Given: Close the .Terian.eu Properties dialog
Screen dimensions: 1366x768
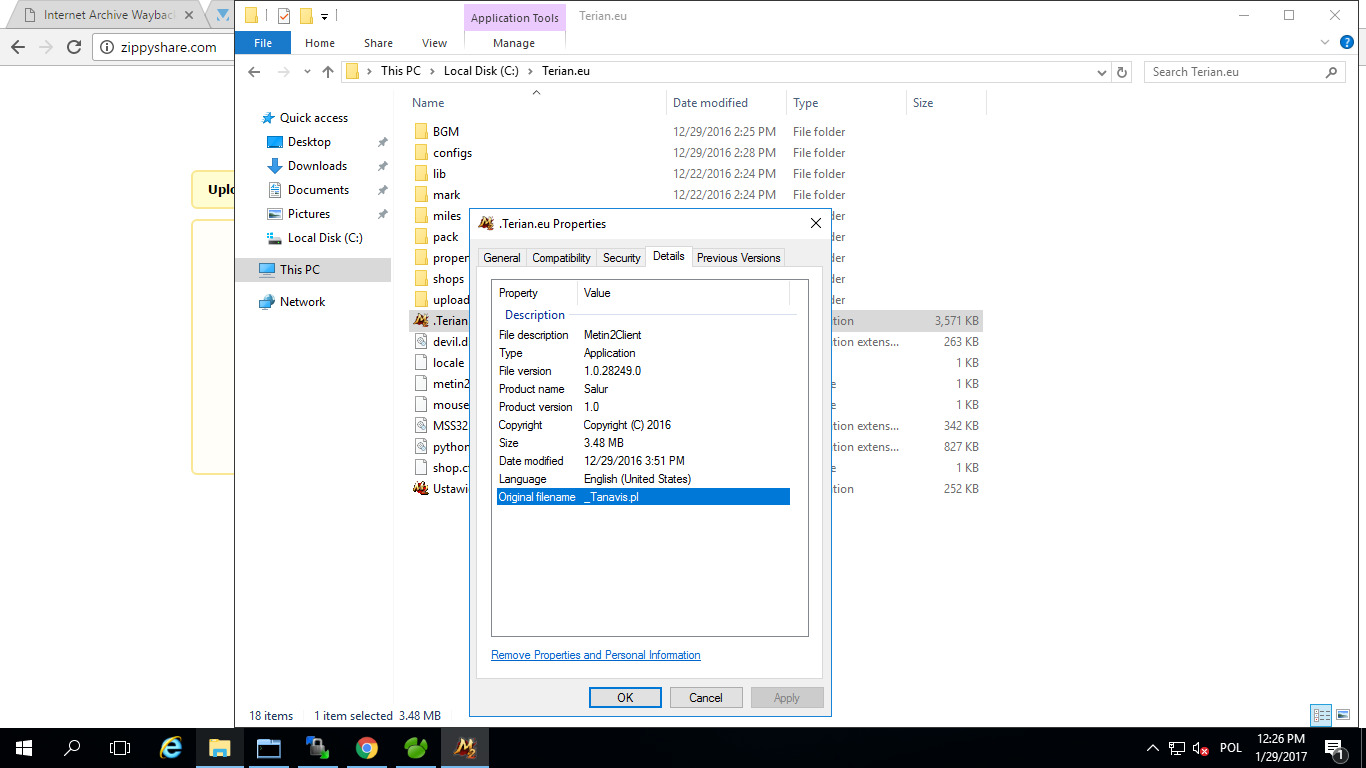Looking at the screenshot, I should (816, 223).
